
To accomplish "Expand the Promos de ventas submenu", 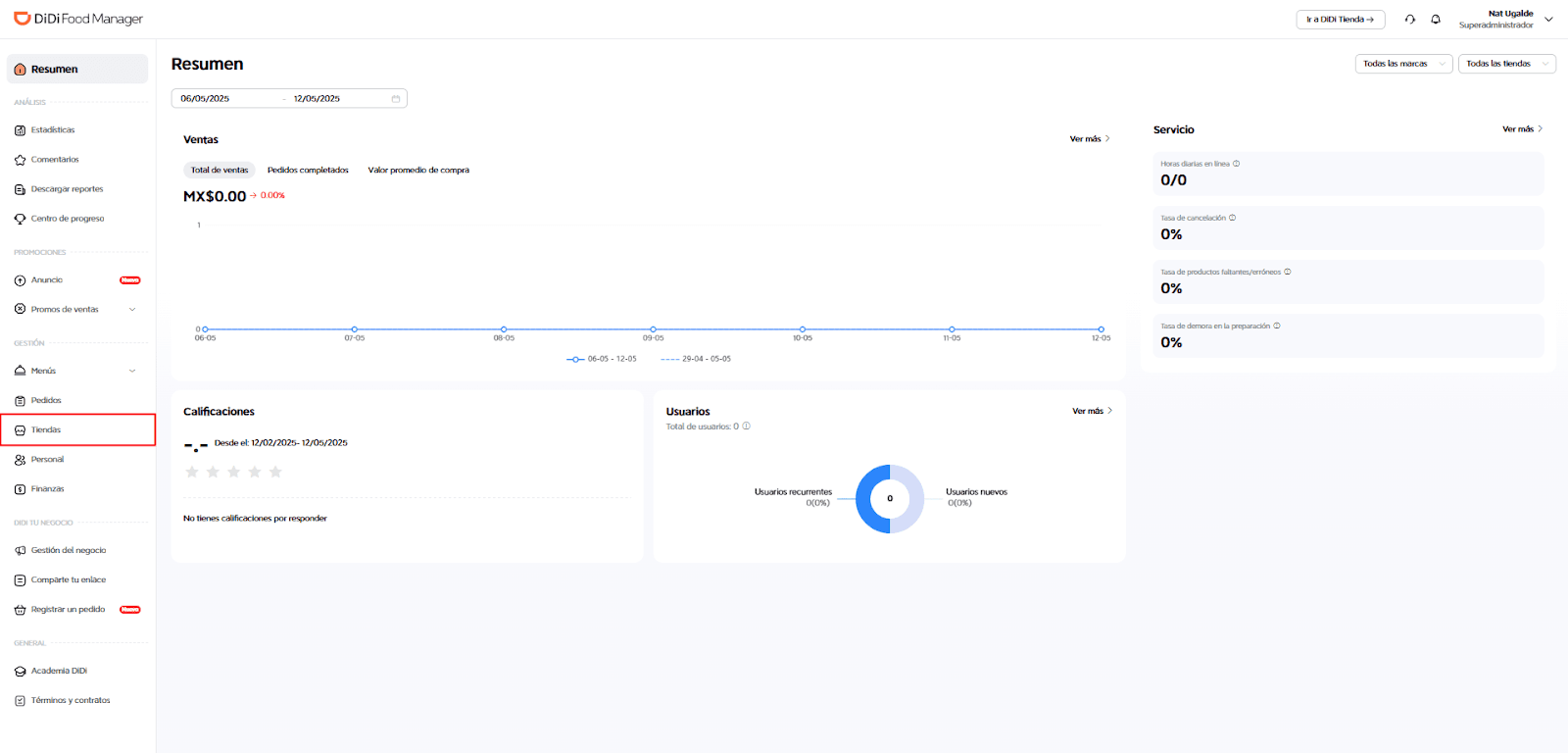I will pyautogui.click(x=132, y=310).
